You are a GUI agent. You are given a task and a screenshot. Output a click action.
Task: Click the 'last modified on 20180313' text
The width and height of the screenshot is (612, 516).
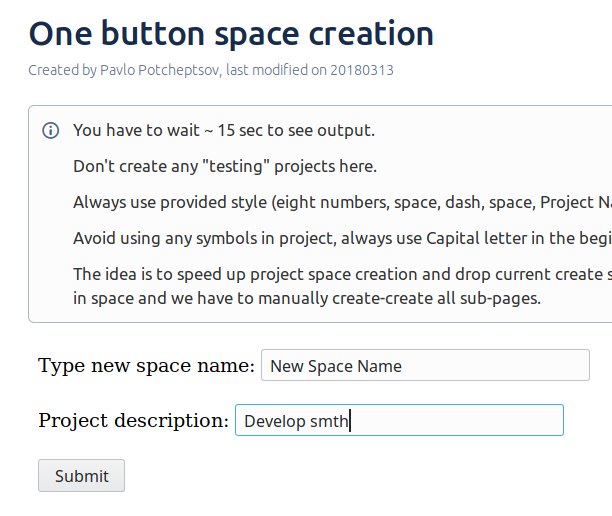310,70
